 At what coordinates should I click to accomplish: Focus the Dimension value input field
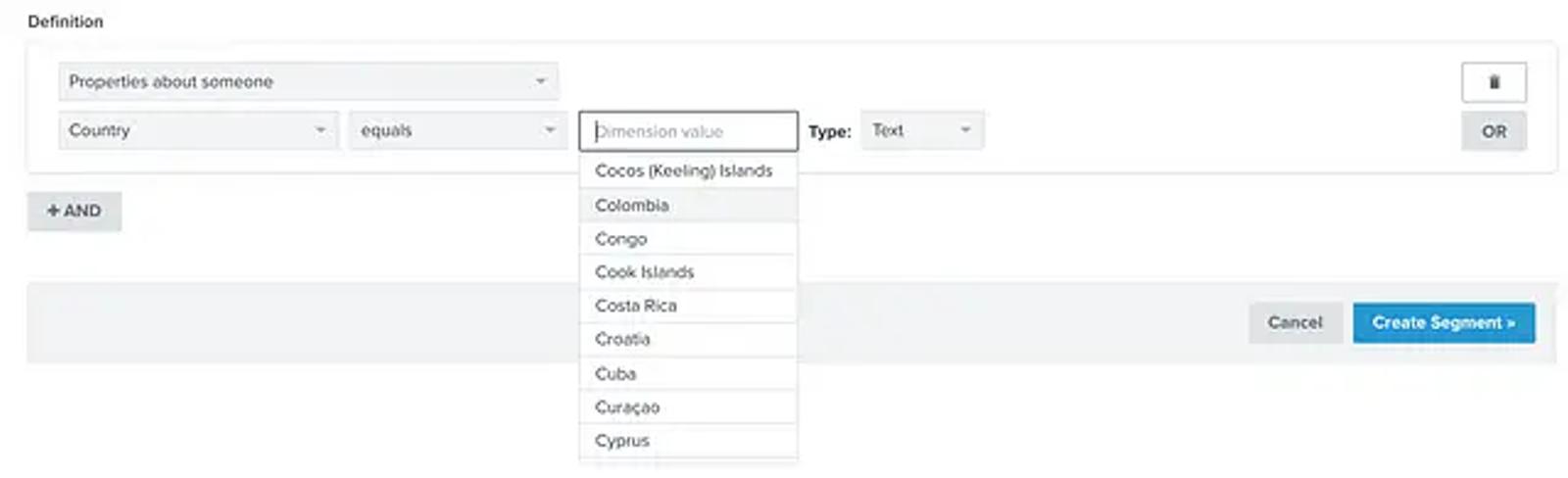coord(688,130)
